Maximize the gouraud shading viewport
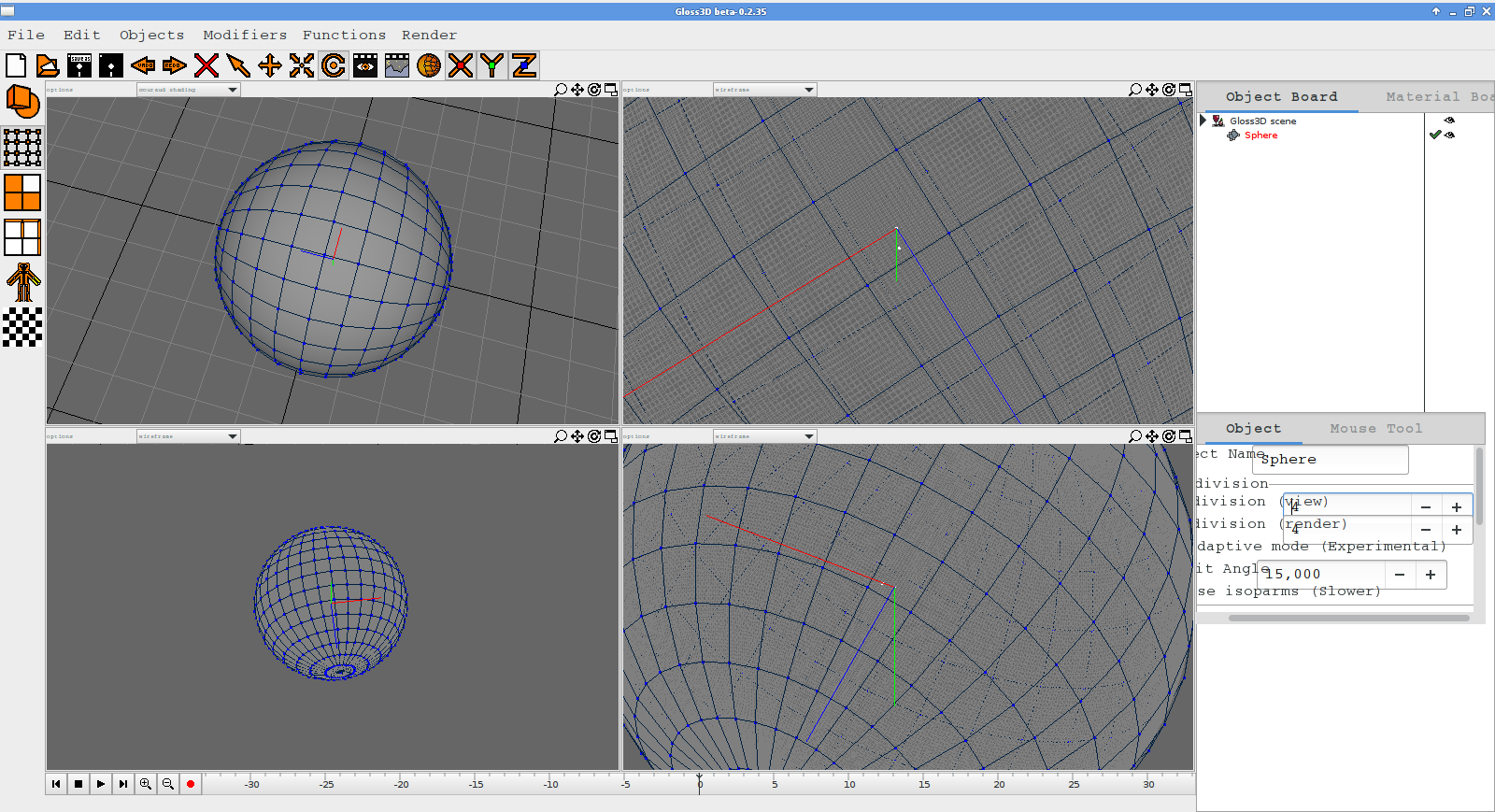The image size is (1495, 812). click(611, 90)
